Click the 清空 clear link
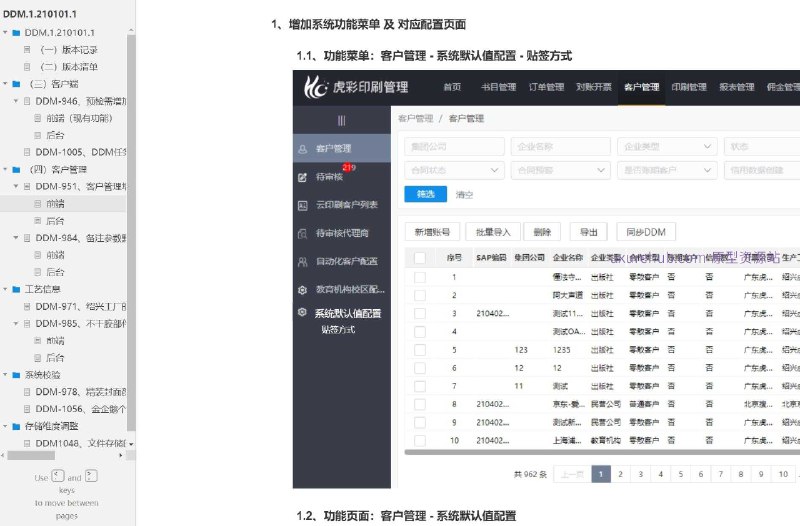Image resolution: width=800 pixels, height=526 pixels. [x=464, y=194]
